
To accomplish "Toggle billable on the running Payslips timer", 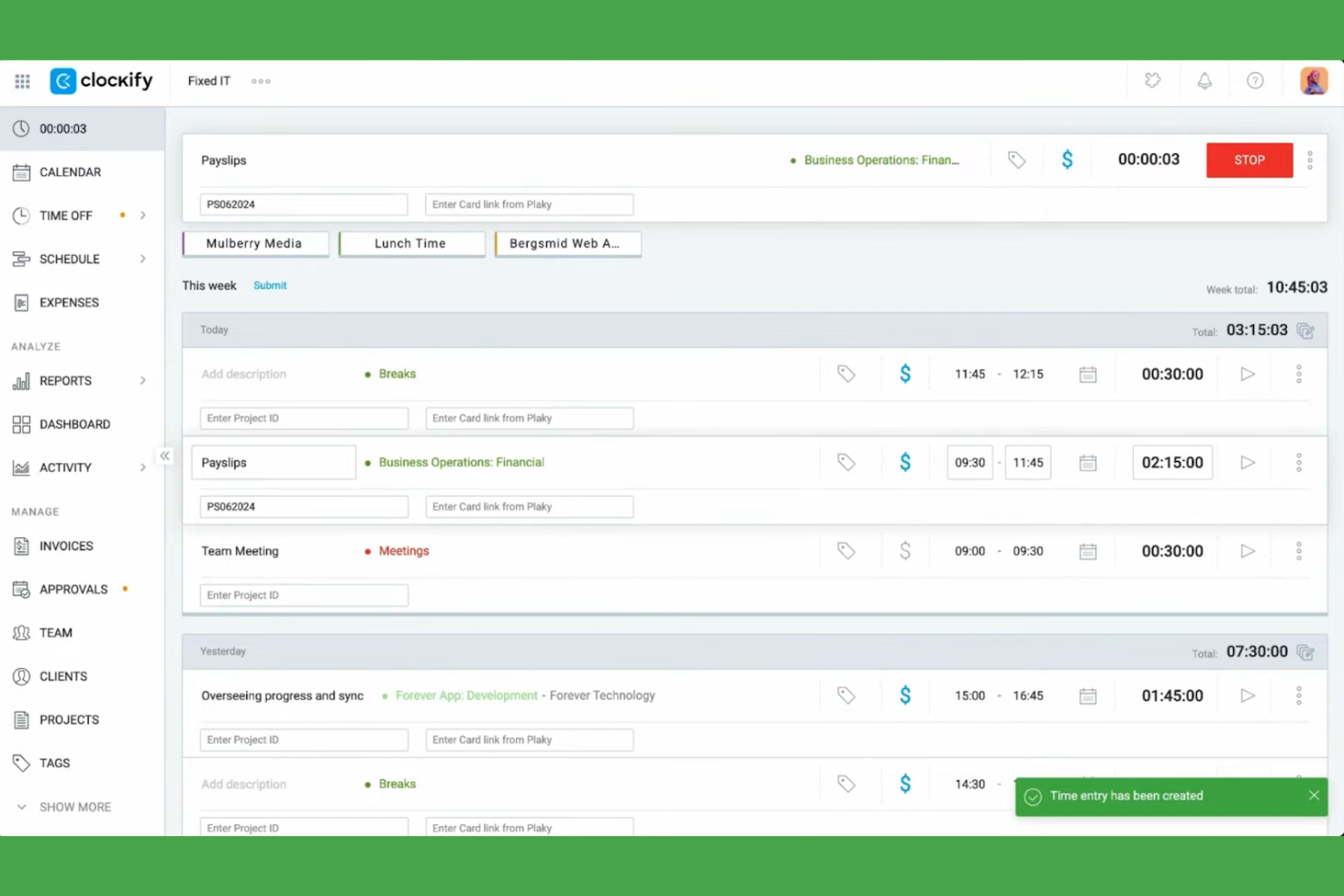I will 1067,160.
